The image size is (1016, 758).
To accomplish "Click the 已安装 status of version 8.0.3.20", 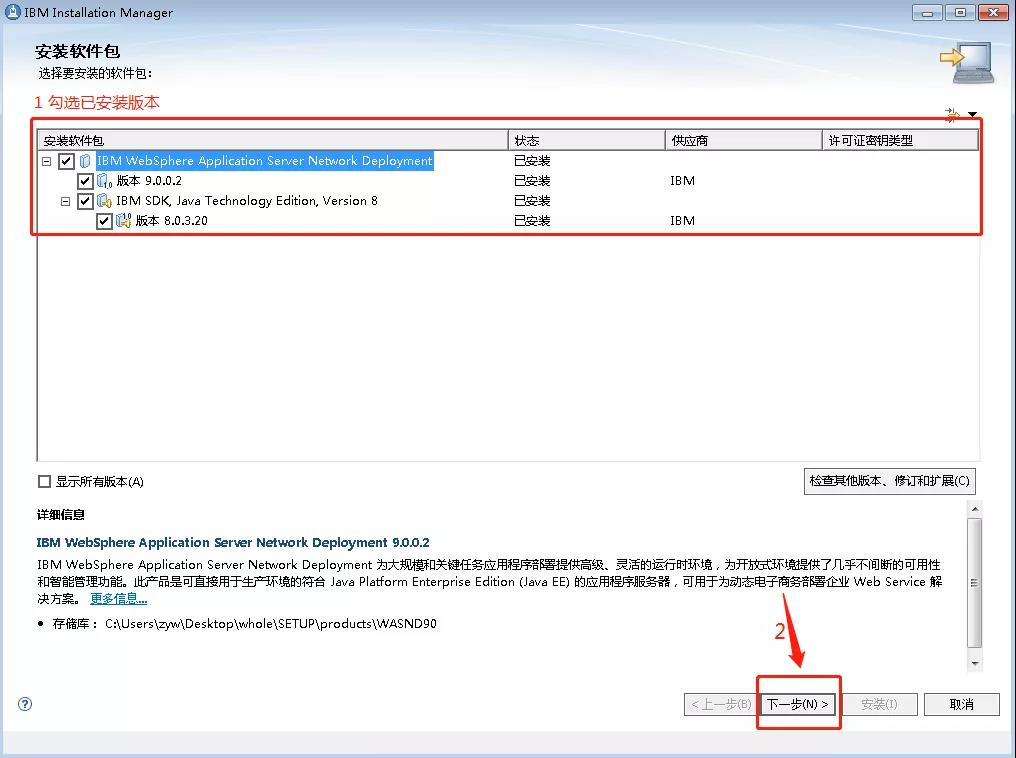I will click(x=532, y=221).
